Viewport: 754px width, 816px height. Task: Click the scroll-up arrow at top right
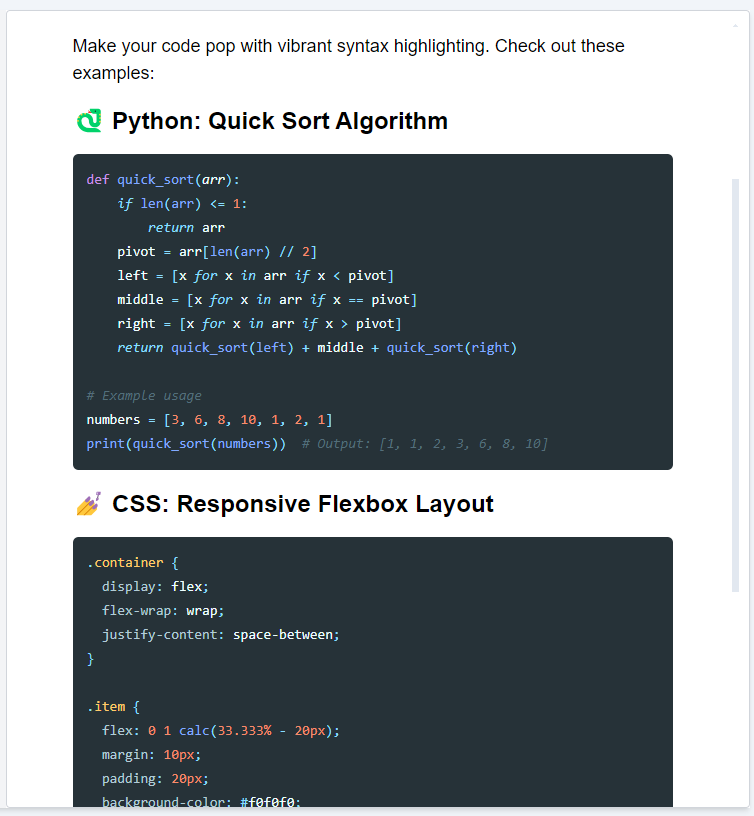pyautogui.click(x=736, y=24)
